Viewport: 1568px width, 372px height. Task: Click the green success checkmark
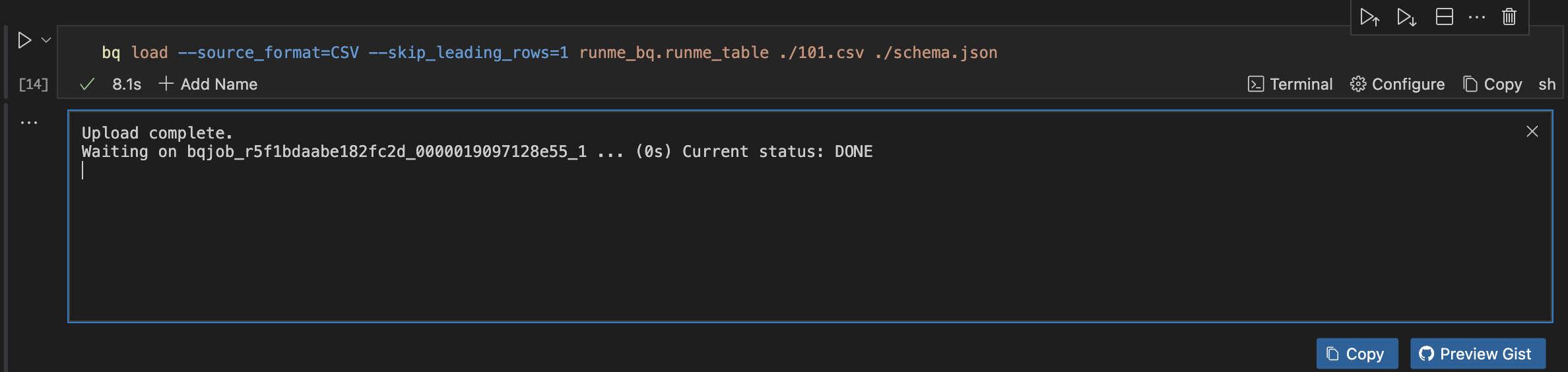tap(87, 84)
